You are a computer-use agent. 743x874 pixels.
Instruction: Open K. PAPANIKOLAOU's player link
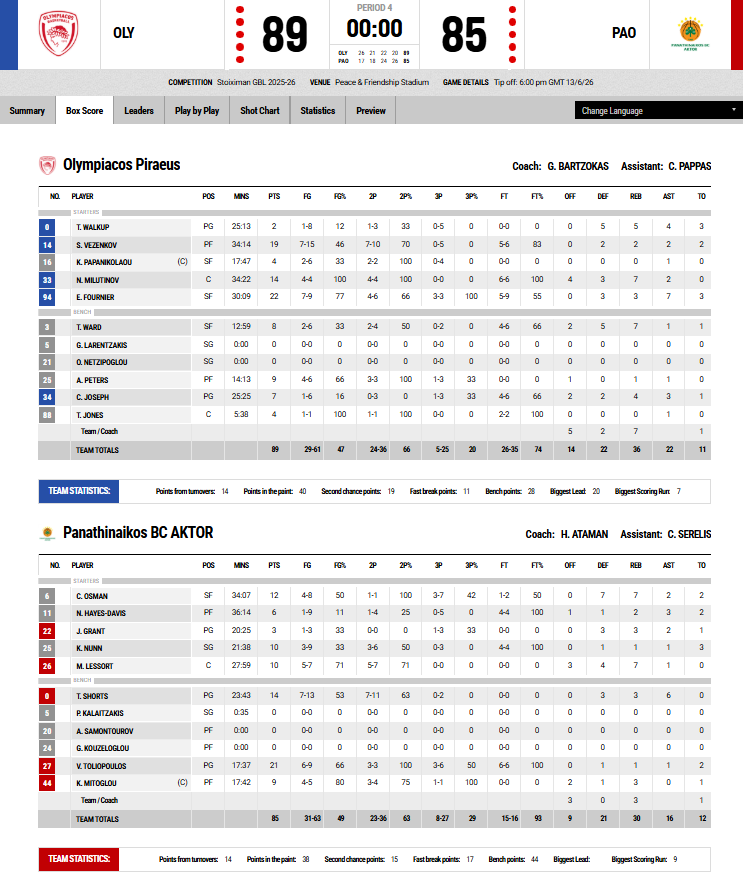tap(104, 262)
